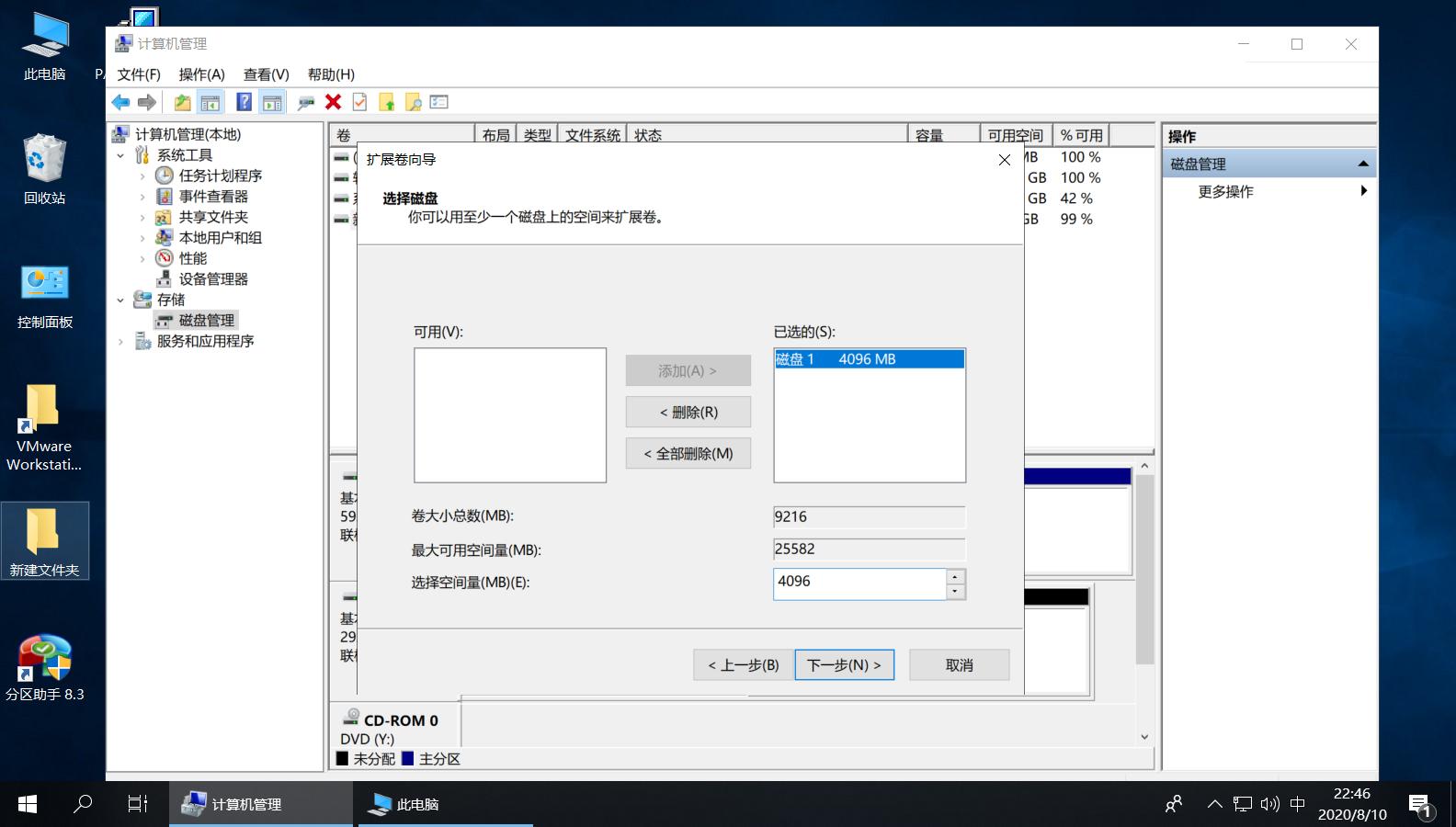1456x827 pixels.
Task: Collapse the 系统工具 tree node
Action: coord(120,155)
